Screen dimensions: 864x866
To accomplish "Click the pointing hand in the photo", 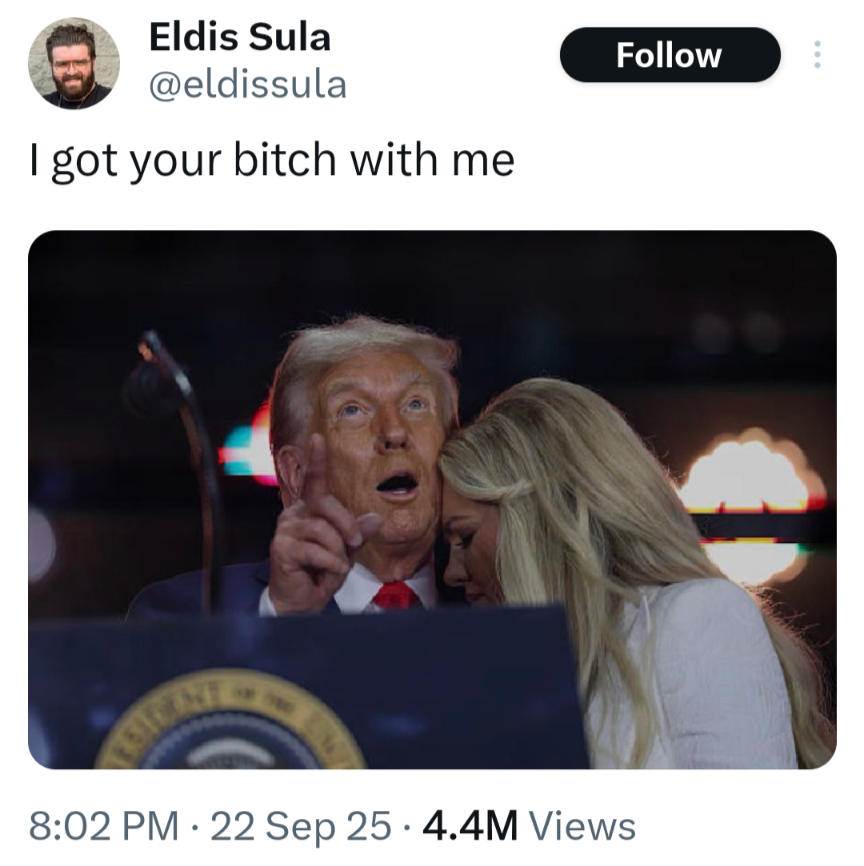I will 322,525.
